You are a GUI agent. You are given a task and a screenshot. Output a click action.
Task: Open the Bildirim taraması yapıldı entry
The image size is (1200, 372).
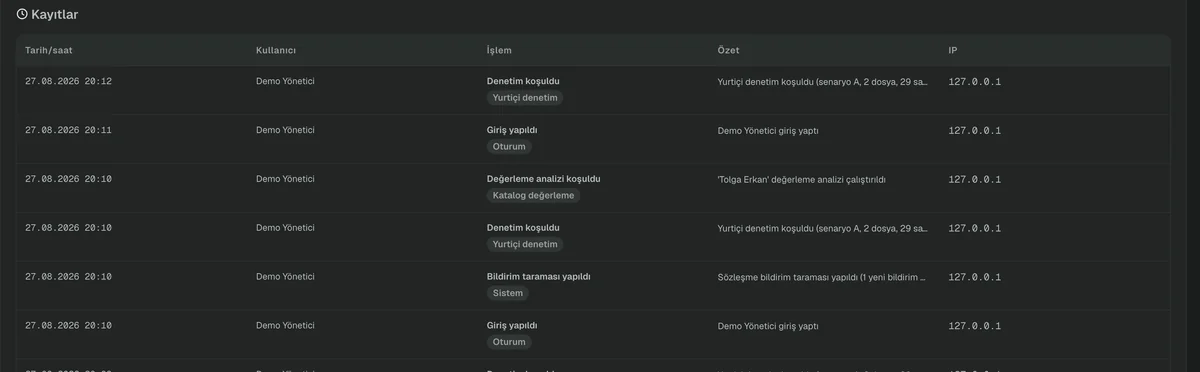click(x=539, y=276)
